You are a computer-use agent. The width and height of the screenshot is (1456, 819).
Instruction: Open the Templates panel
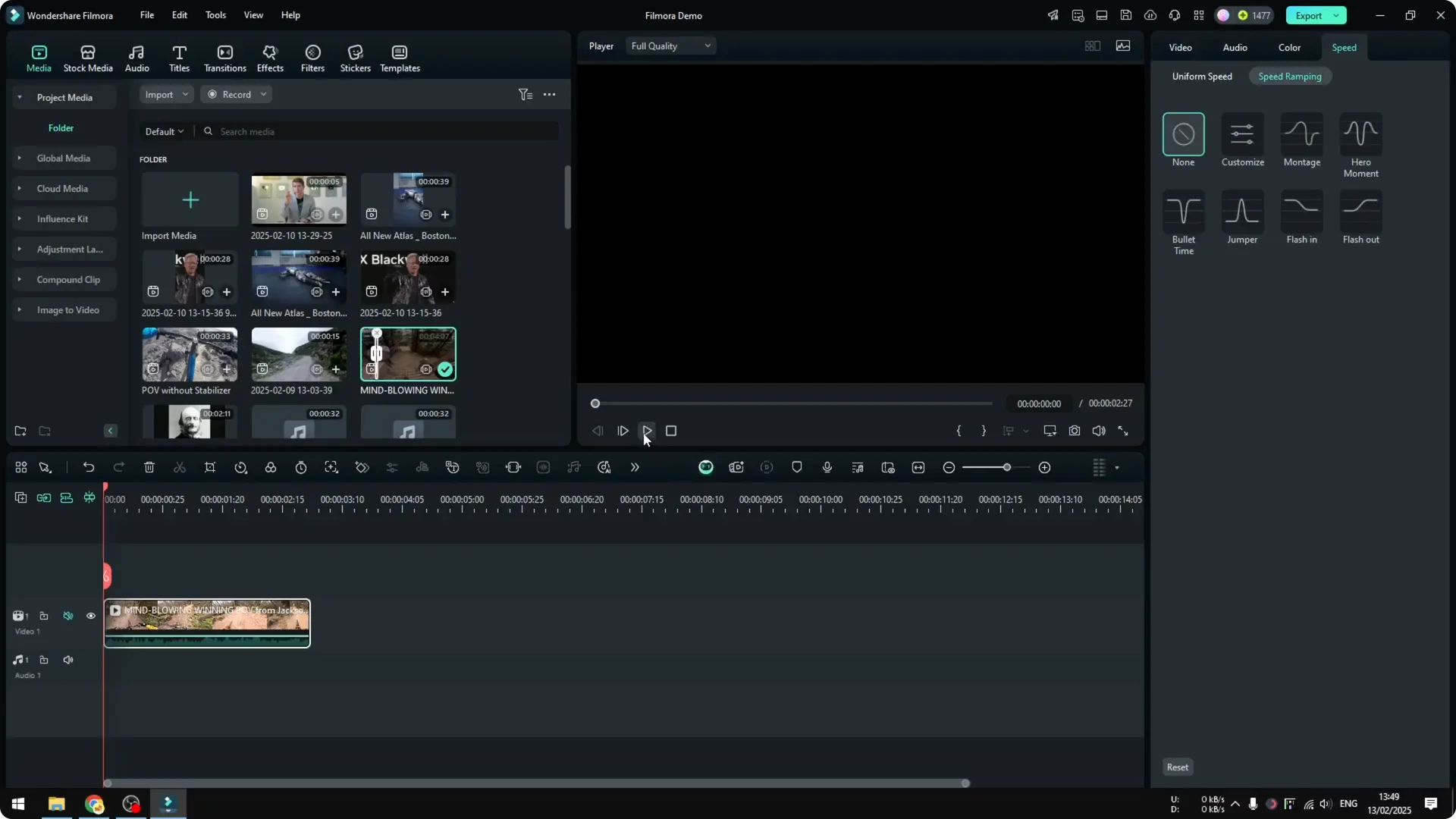pyautogui.click(x=399, y=58)
